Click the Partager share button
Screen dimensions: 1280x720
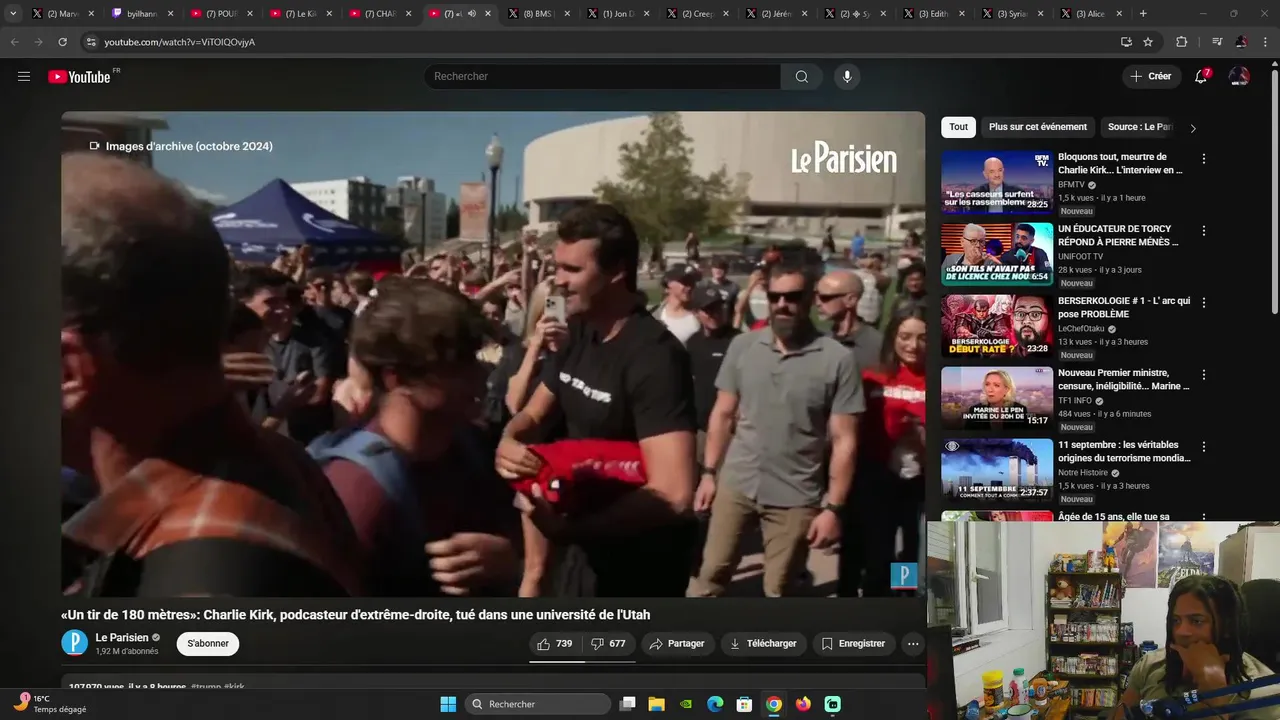[677, 644]
